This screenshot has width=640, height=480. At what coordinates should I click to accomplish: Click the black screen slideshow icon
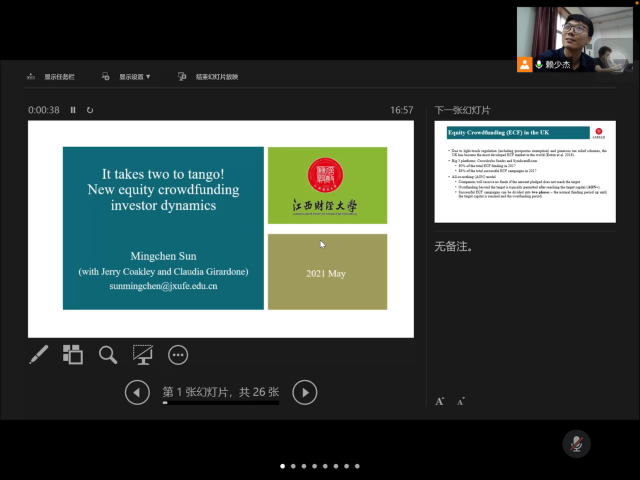tap(143, 354)
